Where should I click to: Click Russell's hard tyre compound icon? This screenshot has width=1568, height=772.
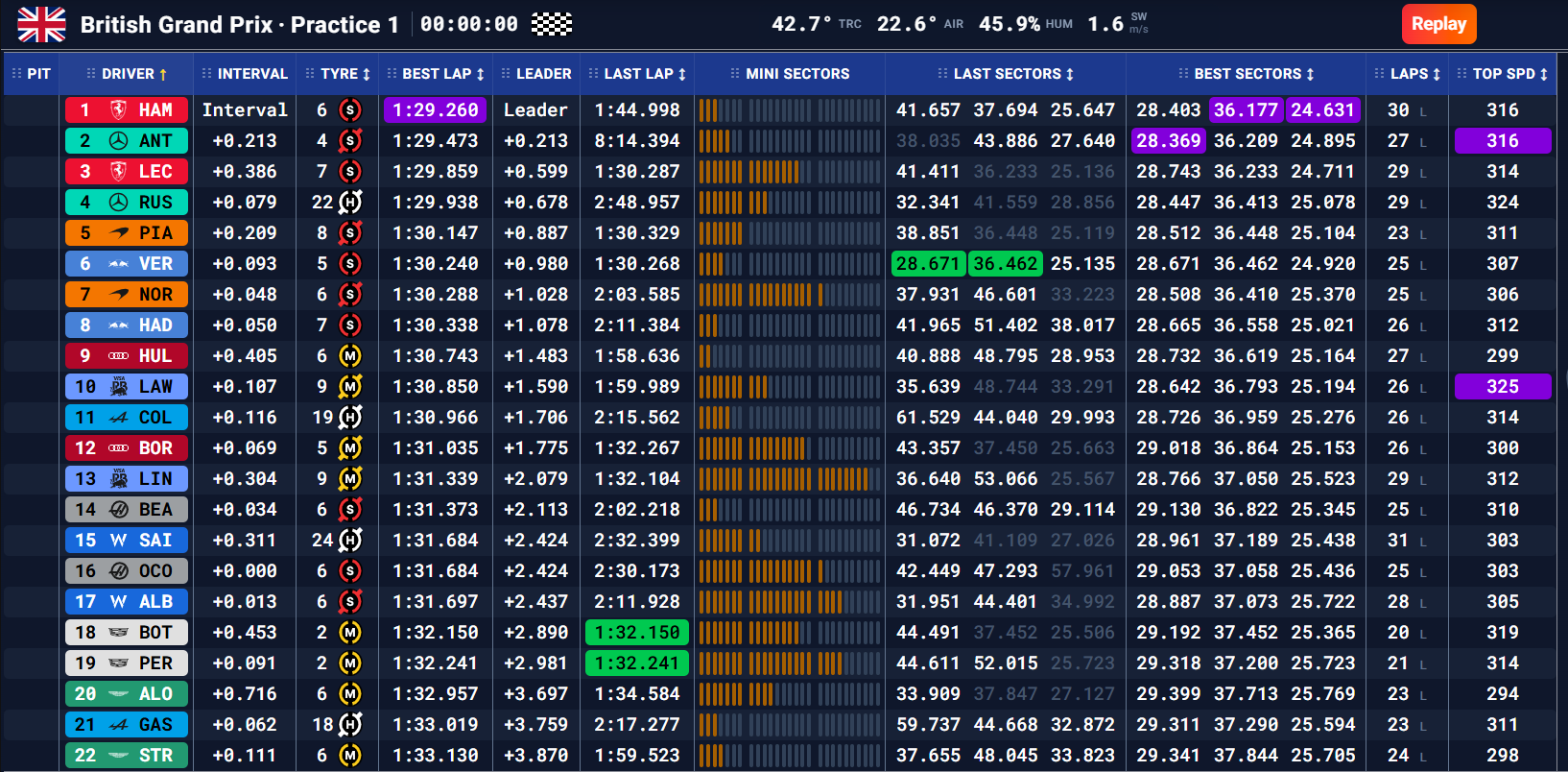tap(350, 203)
